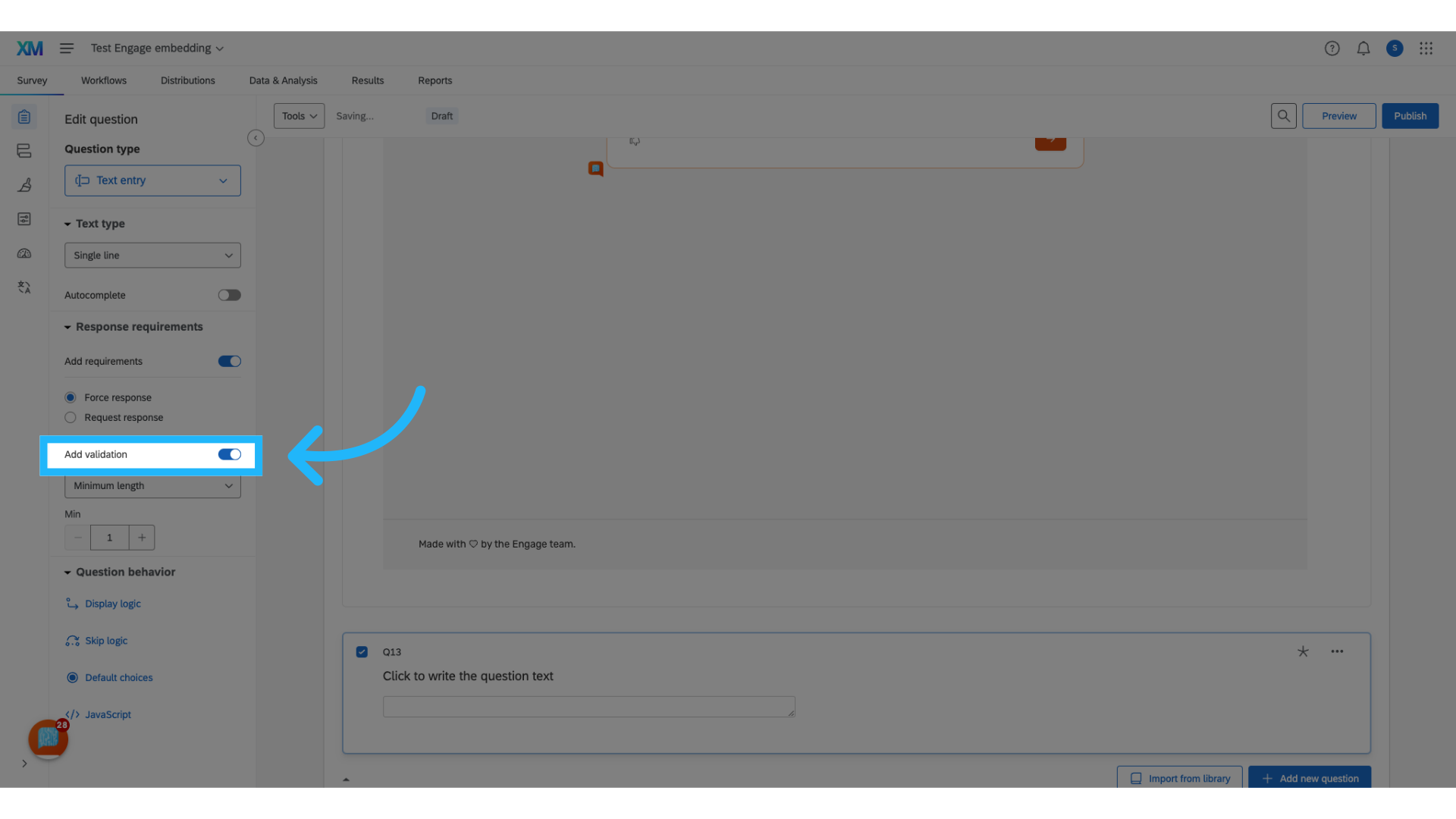Click Add new question
This screenshot has height=819, width=1456.
pyautogui.click(x=1310, y=777)
